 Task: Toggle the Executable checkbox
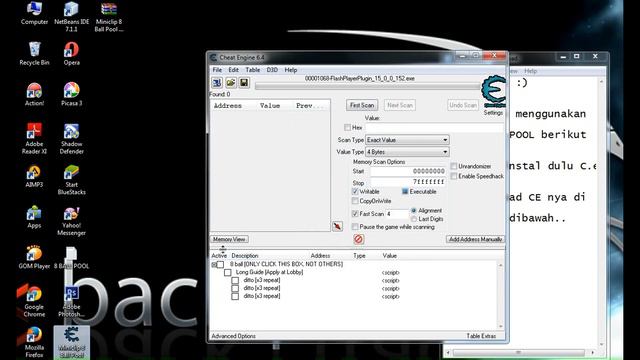point(405,191)
